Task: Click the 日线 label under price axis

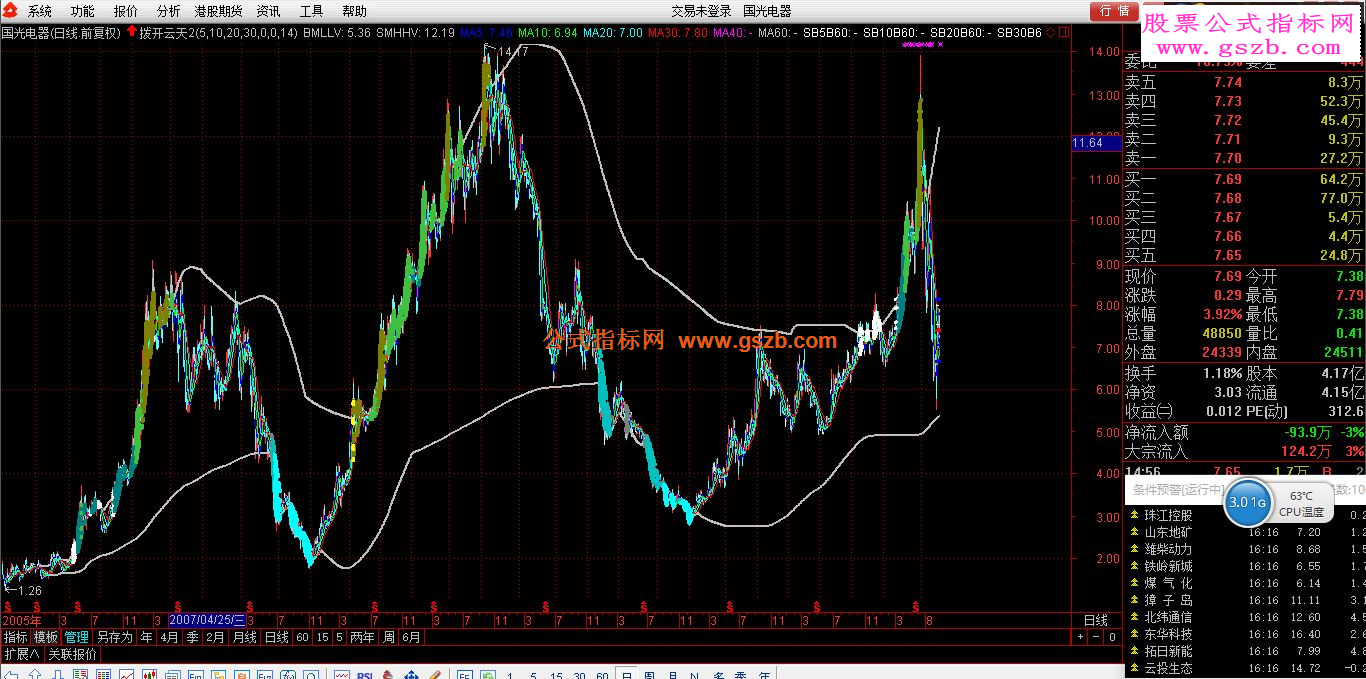Action: click(x=1096, y=621)
